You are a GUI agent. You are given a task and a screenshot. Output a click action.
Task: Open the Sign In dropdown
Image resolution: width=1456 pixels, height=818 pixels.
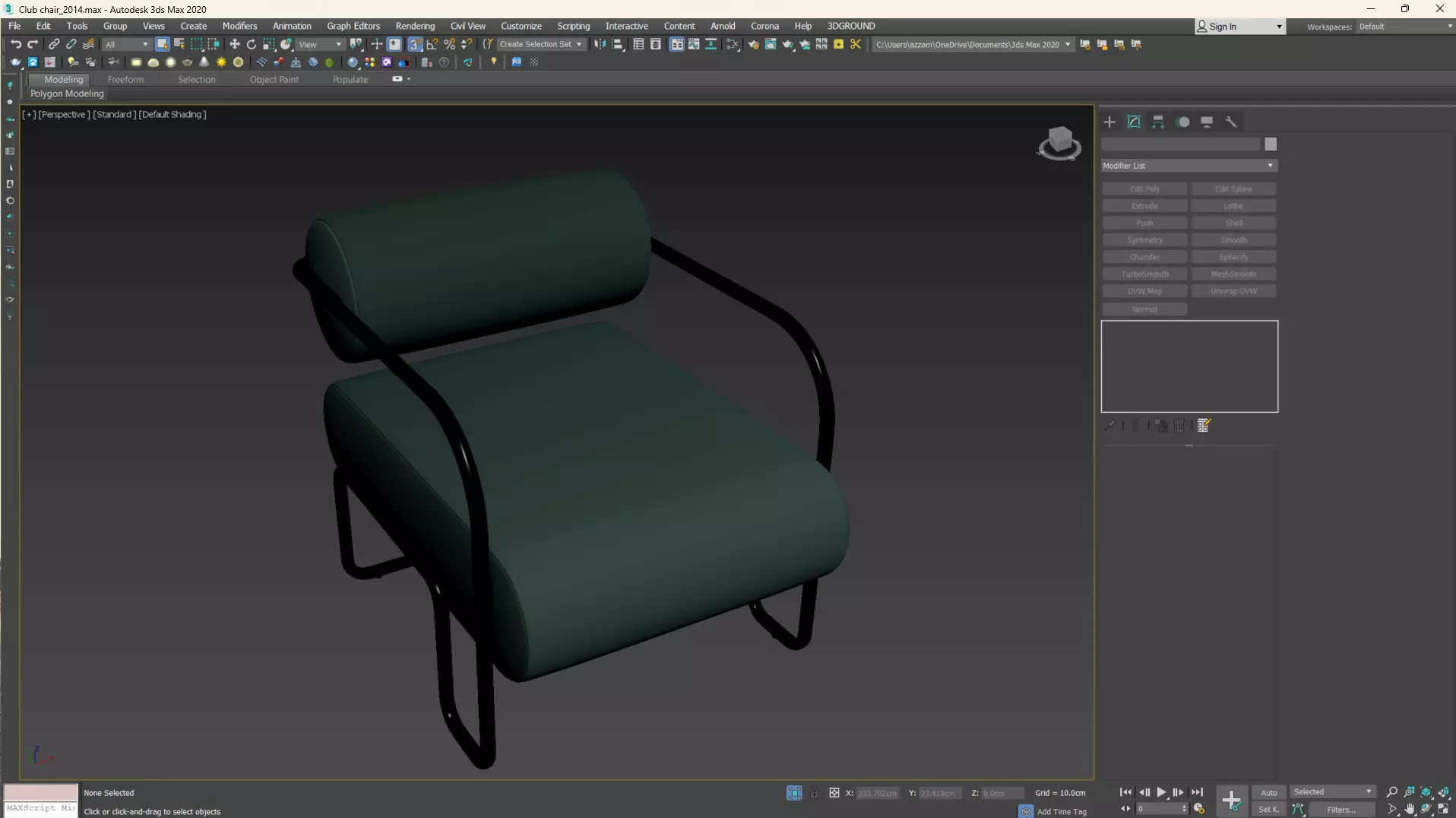[x=1240, y=27]
